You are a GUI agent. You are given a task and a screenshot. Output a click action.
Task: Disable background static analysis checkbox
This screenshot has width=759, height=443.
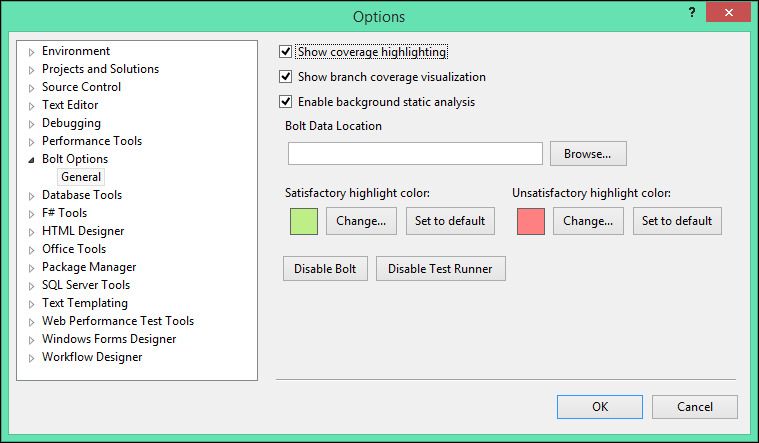287,102
